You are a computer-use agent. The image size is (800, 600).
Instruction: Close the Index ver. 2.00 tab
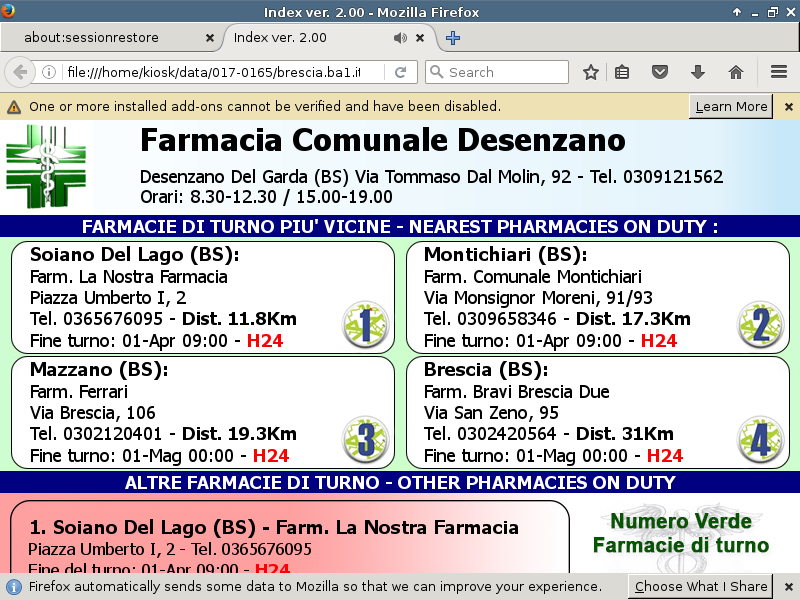click(x=421, y=38)
